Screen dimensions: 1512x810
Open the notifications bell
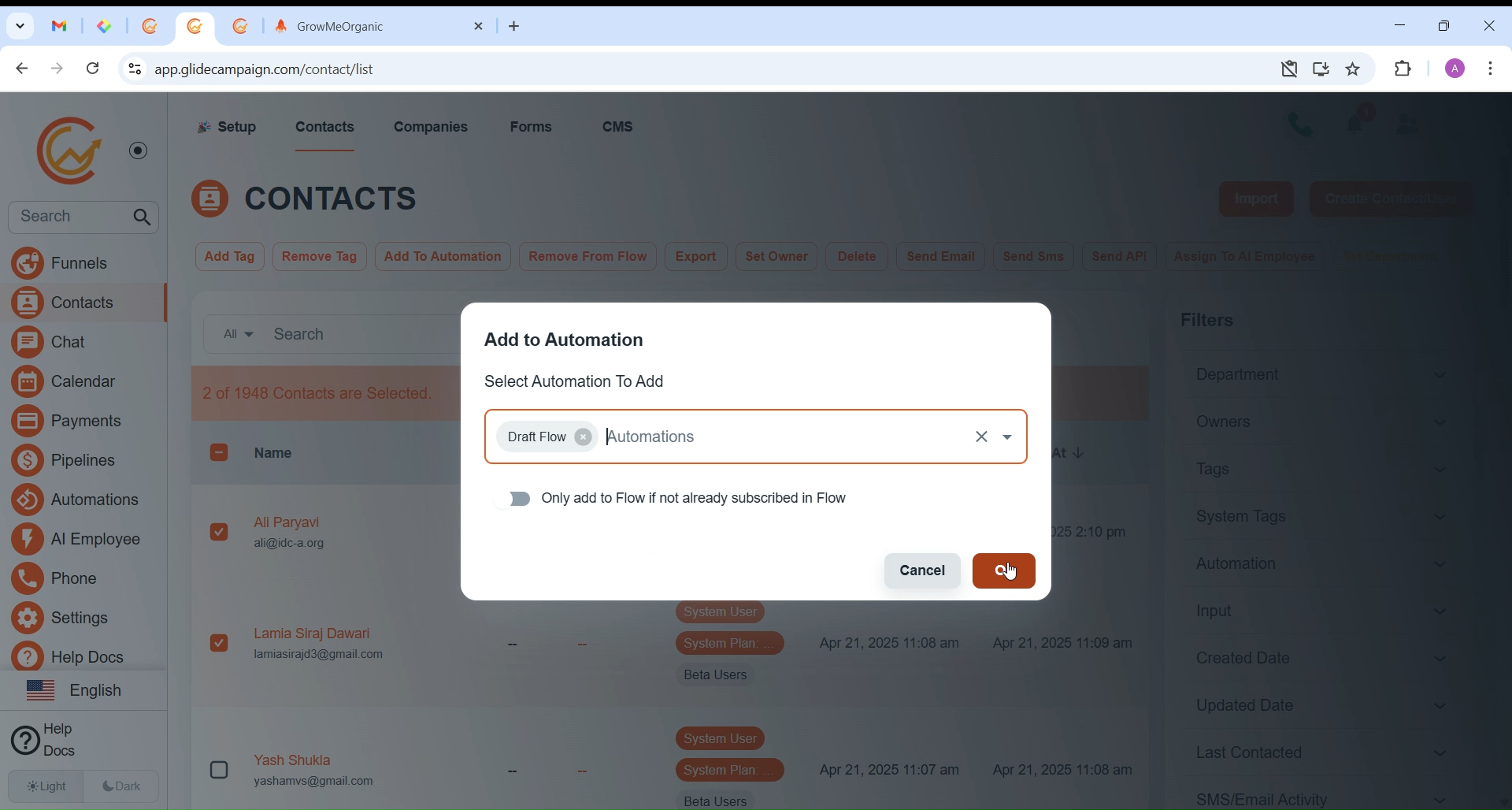click(x=1358, y=123)
